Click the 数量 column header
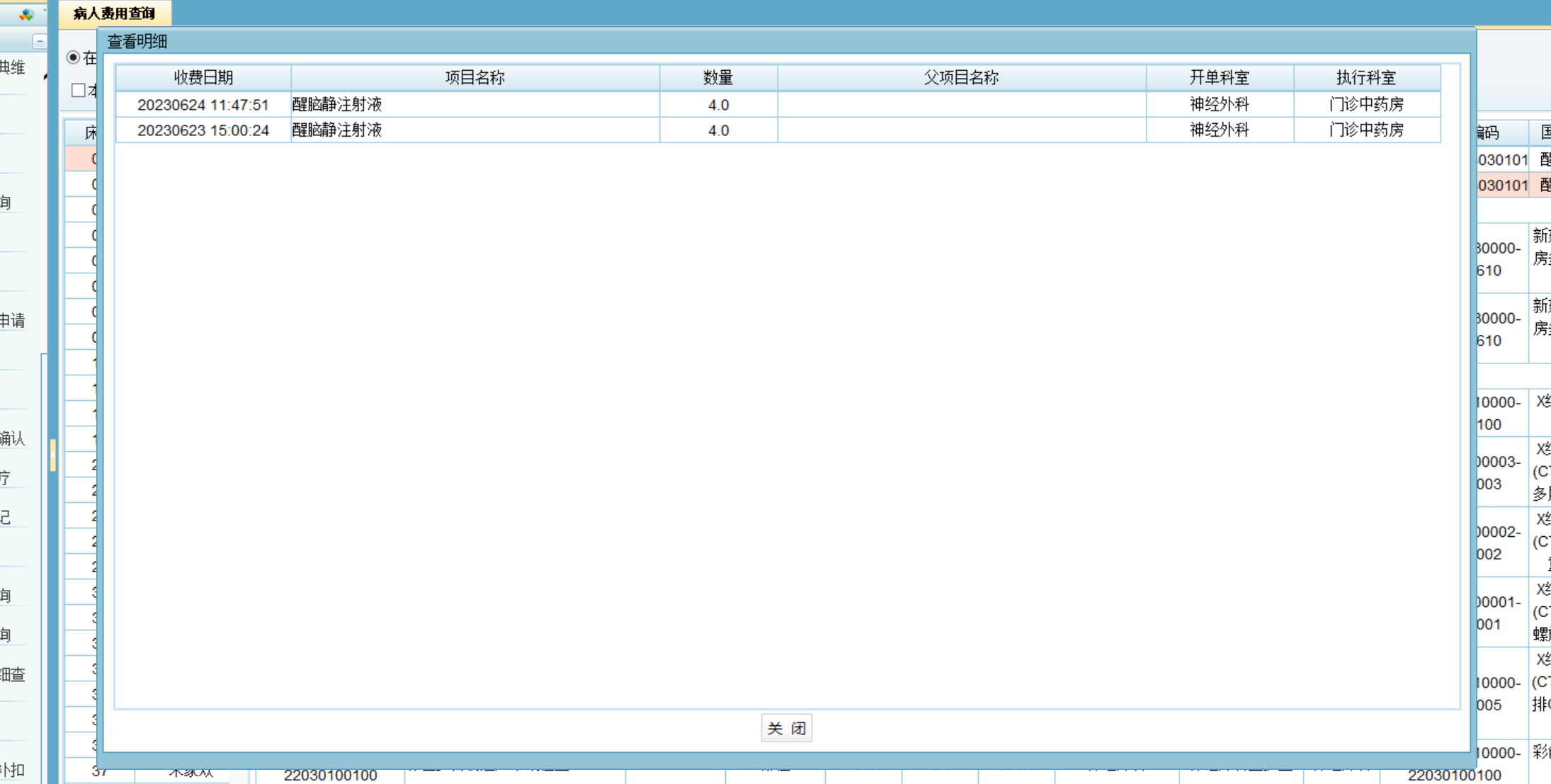Viewport: 1551px width, 784px height. (717, 78)
